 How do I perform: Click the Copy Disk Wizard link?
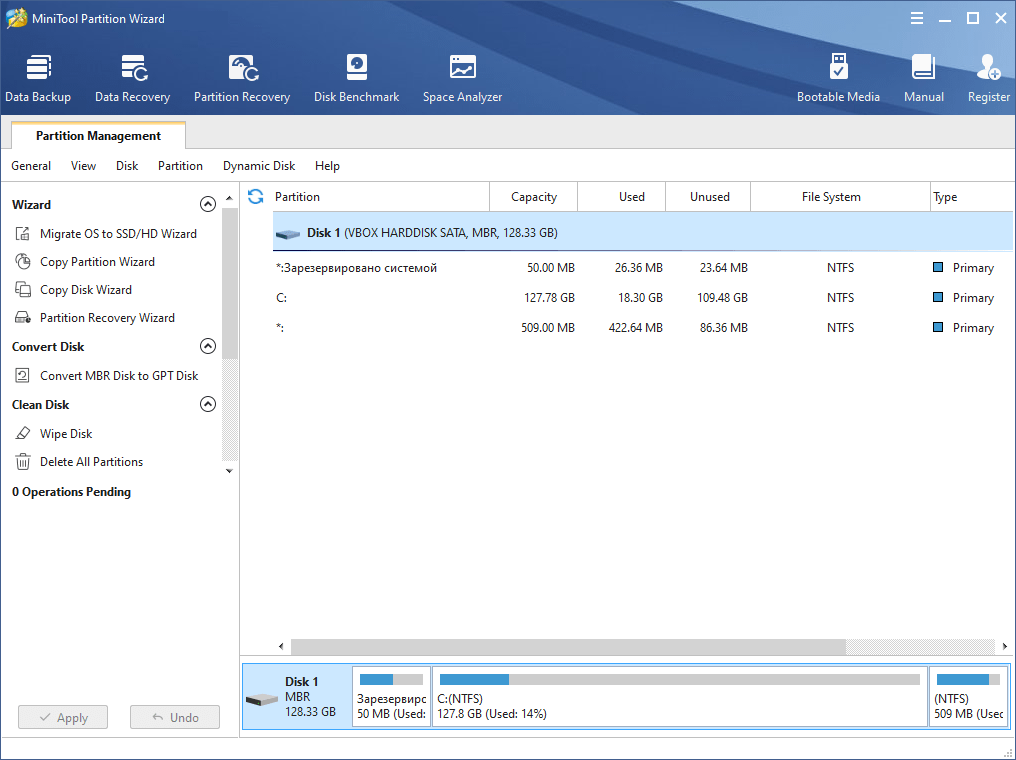click(86, 290)
